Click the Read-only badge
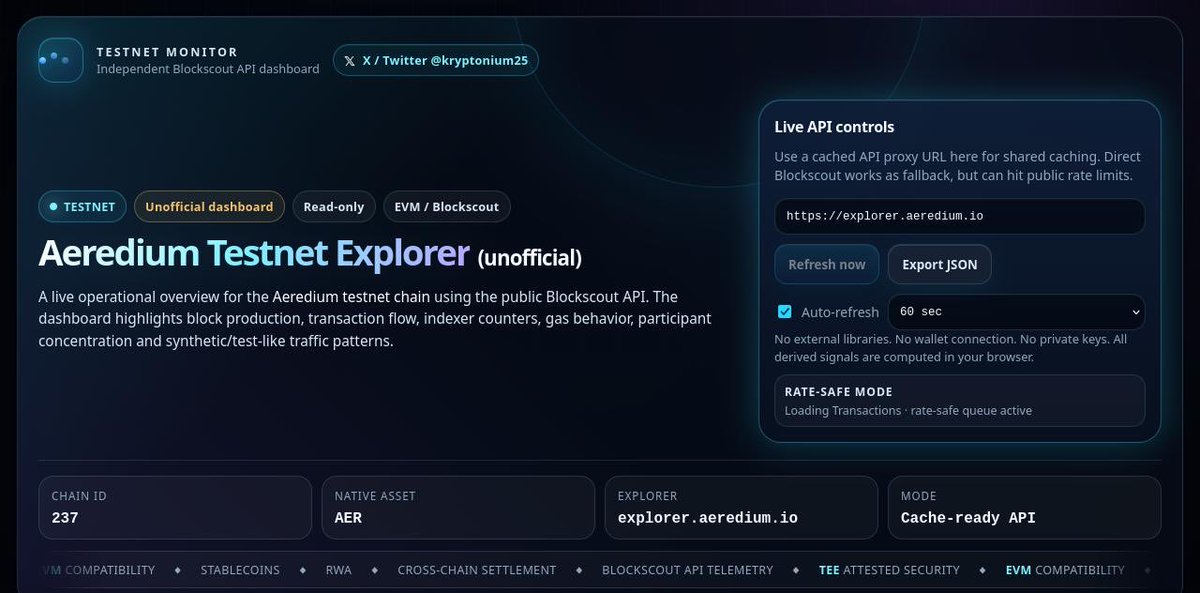The image size is (1200, 593). click(x=334, y=207)
